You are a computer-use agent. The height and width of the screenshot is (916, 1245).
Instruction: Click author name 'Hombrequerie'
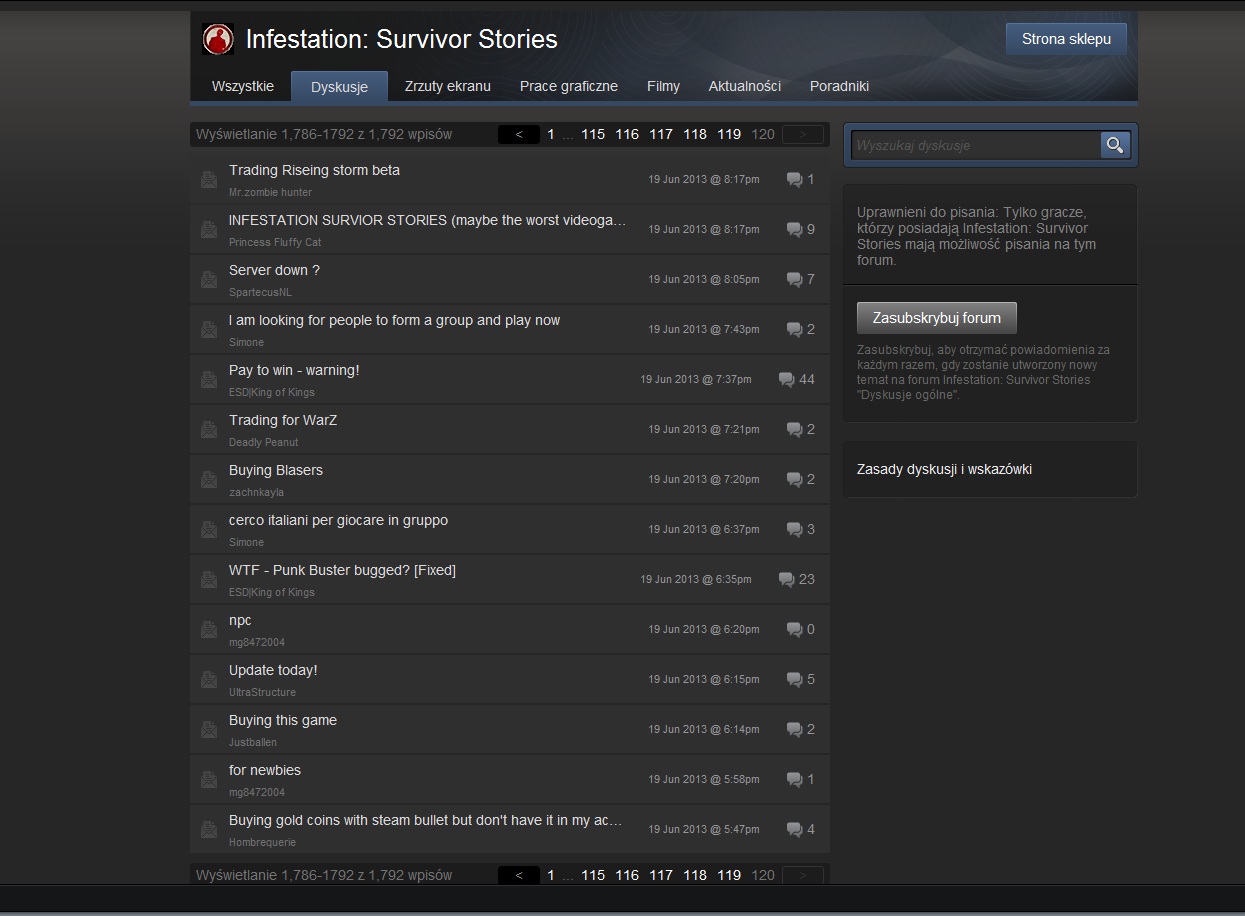point(262,842)
